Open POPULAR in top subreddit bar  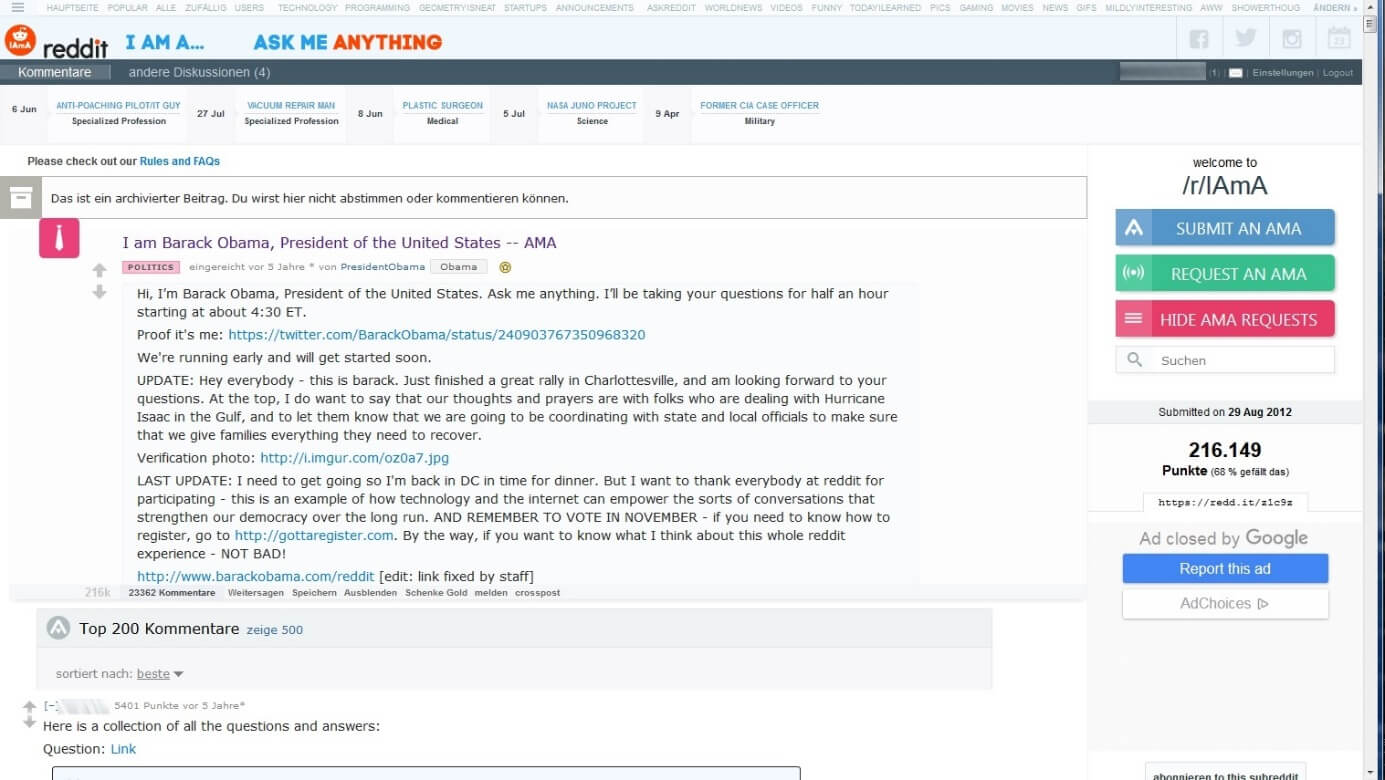point(127,7)
